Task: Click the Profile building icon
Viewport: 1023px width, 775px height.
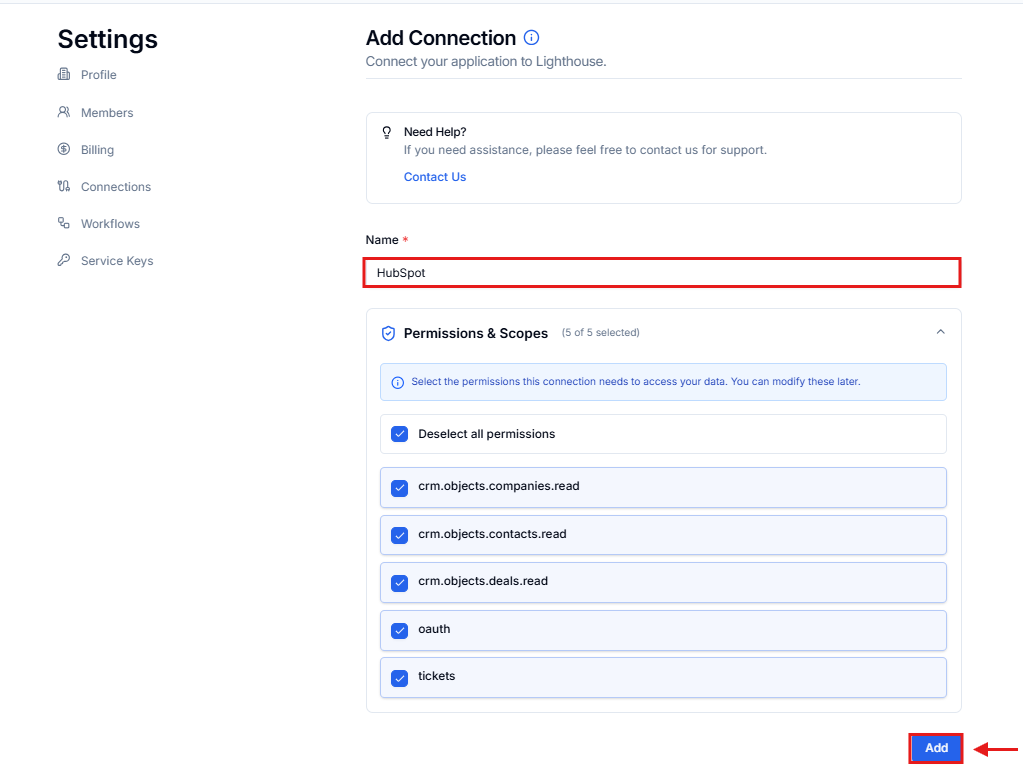Action: click(64, 74)
